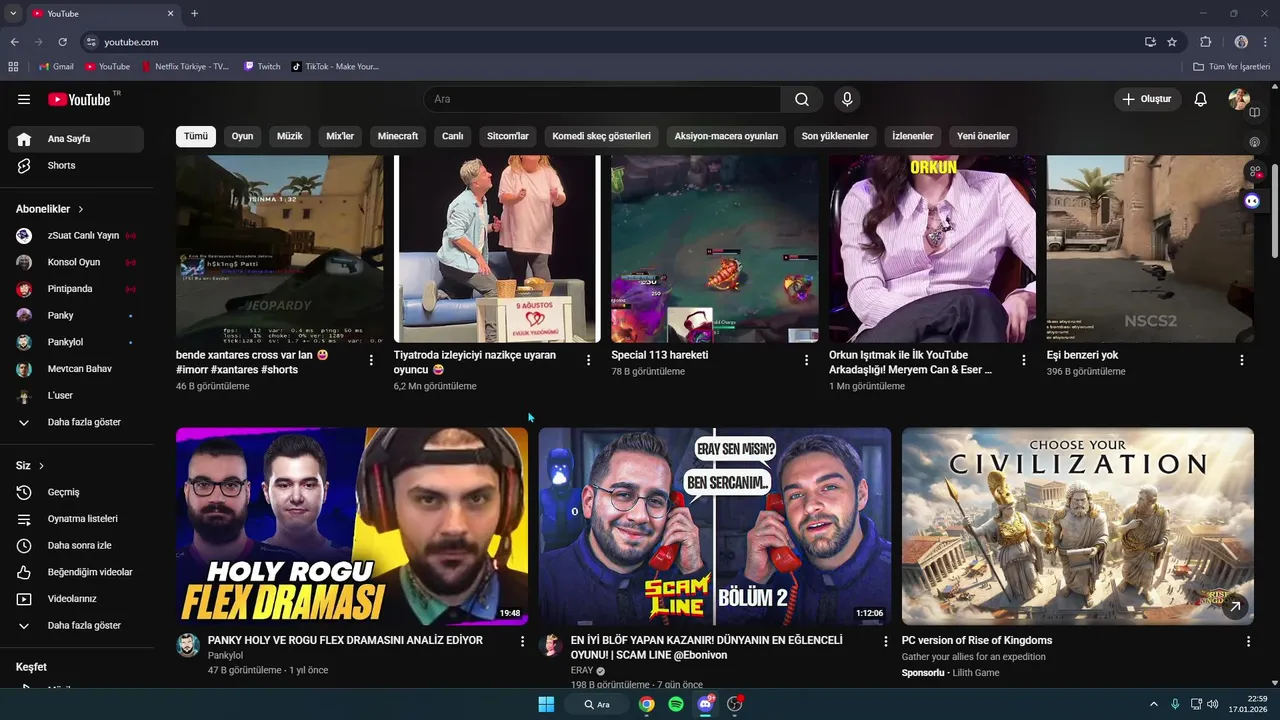The height and width of the screenshot is (720, 1280).
Task: Open Windows Start menu
Action: coord(546,704)
